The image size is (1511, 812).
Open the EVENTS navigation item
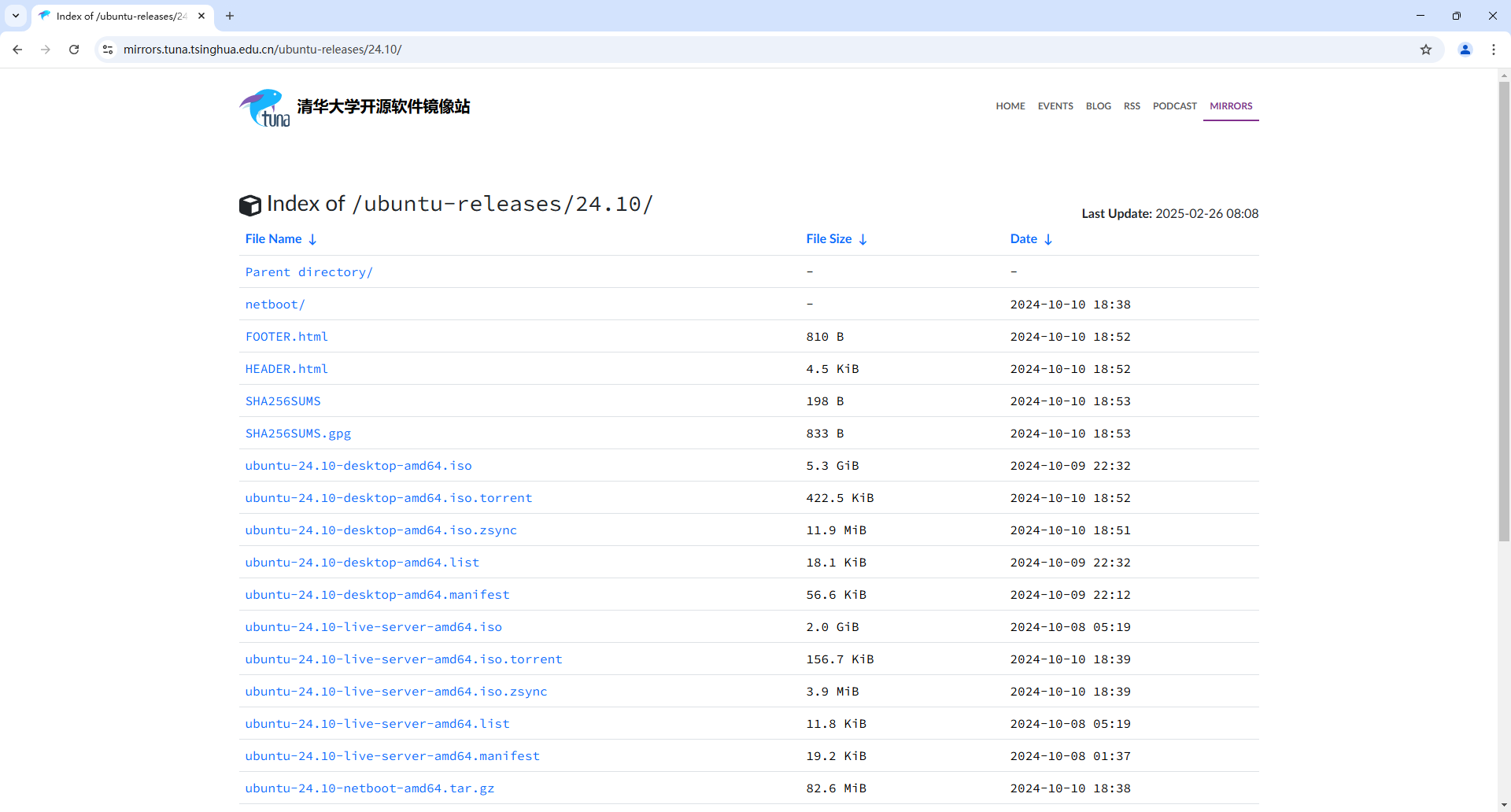[x=1055, y=106]
